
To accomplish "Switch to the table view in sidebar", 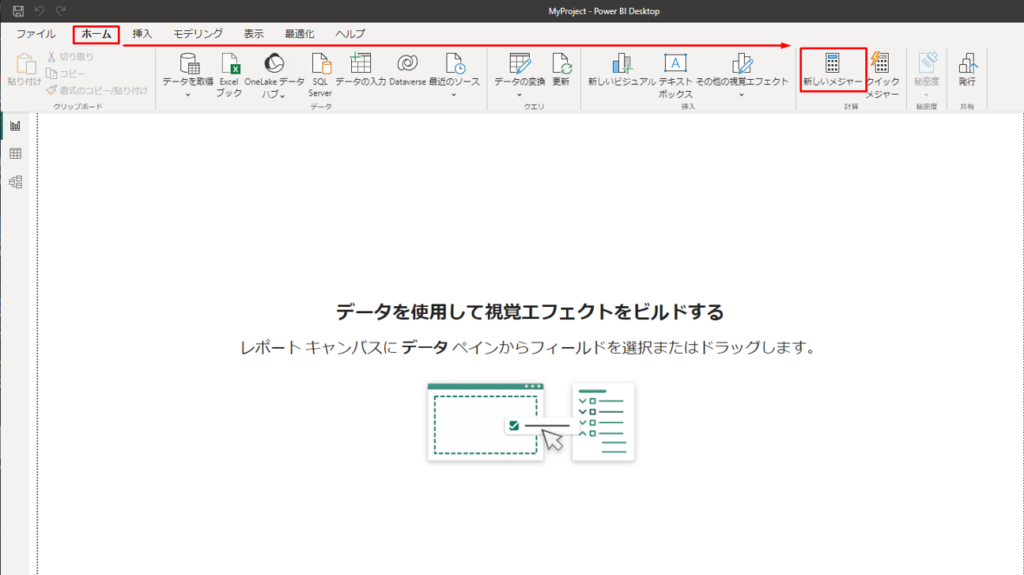I will tap(15, 154).
